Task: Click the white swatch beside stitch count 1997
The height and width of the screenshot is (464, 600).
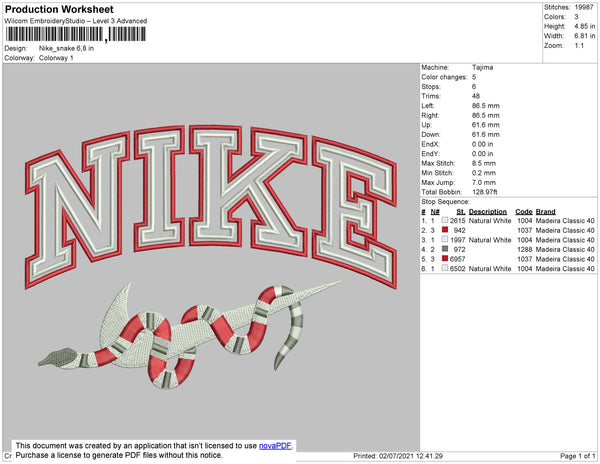Action: point(445,239)
